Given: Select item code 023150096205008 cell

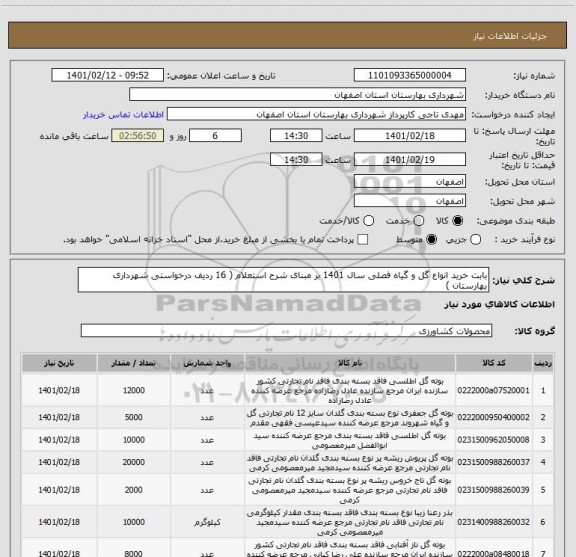Looking at the screenshot, I should click(493, 440).
